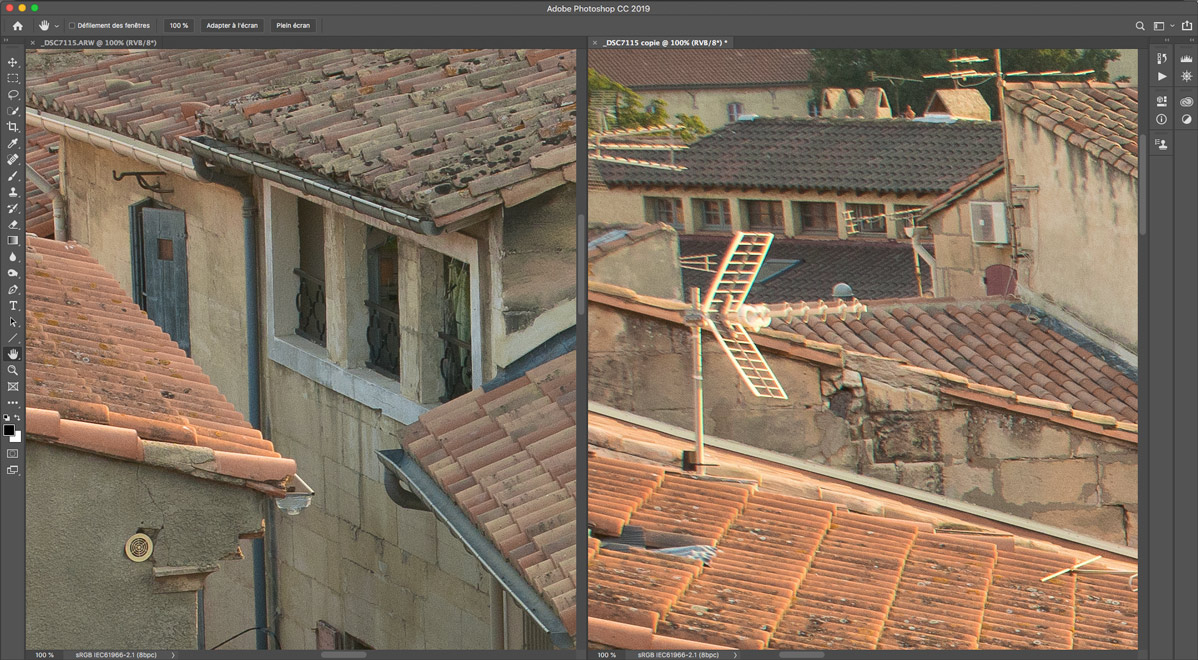1198x660 pixels.
Task: Swap foreground and background colors
Action: pos(17,418)
